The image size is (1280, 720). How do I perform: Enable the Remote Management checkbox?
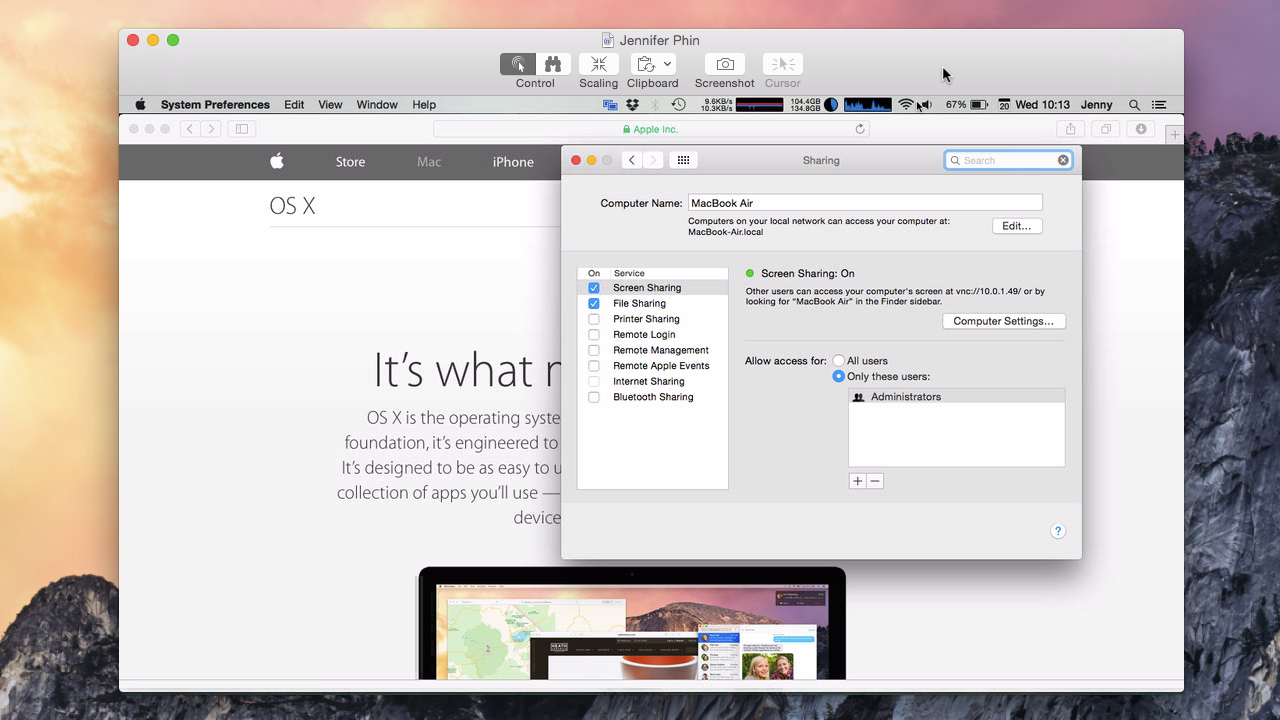point(594,350)
